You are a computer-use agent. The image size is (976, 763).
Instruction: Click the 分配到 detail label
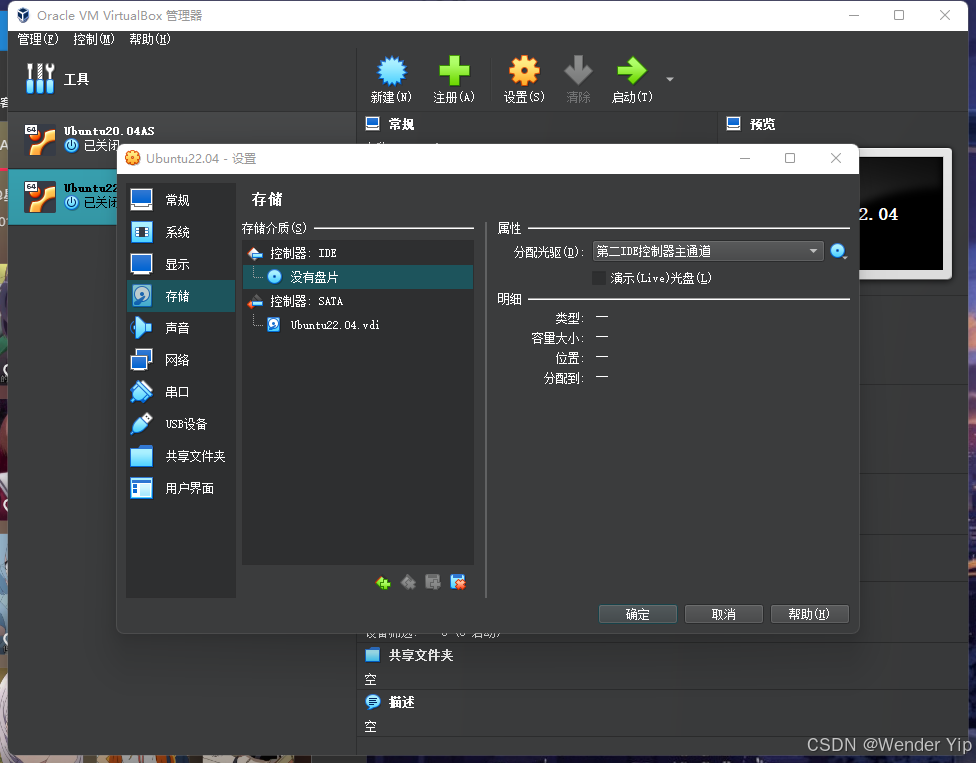[x=563, y=378]
